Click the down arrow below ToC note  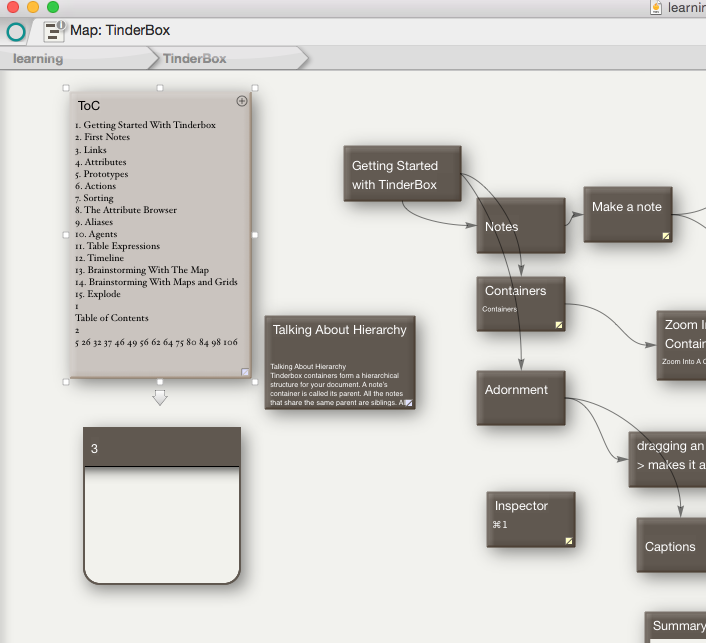(160, 397)
